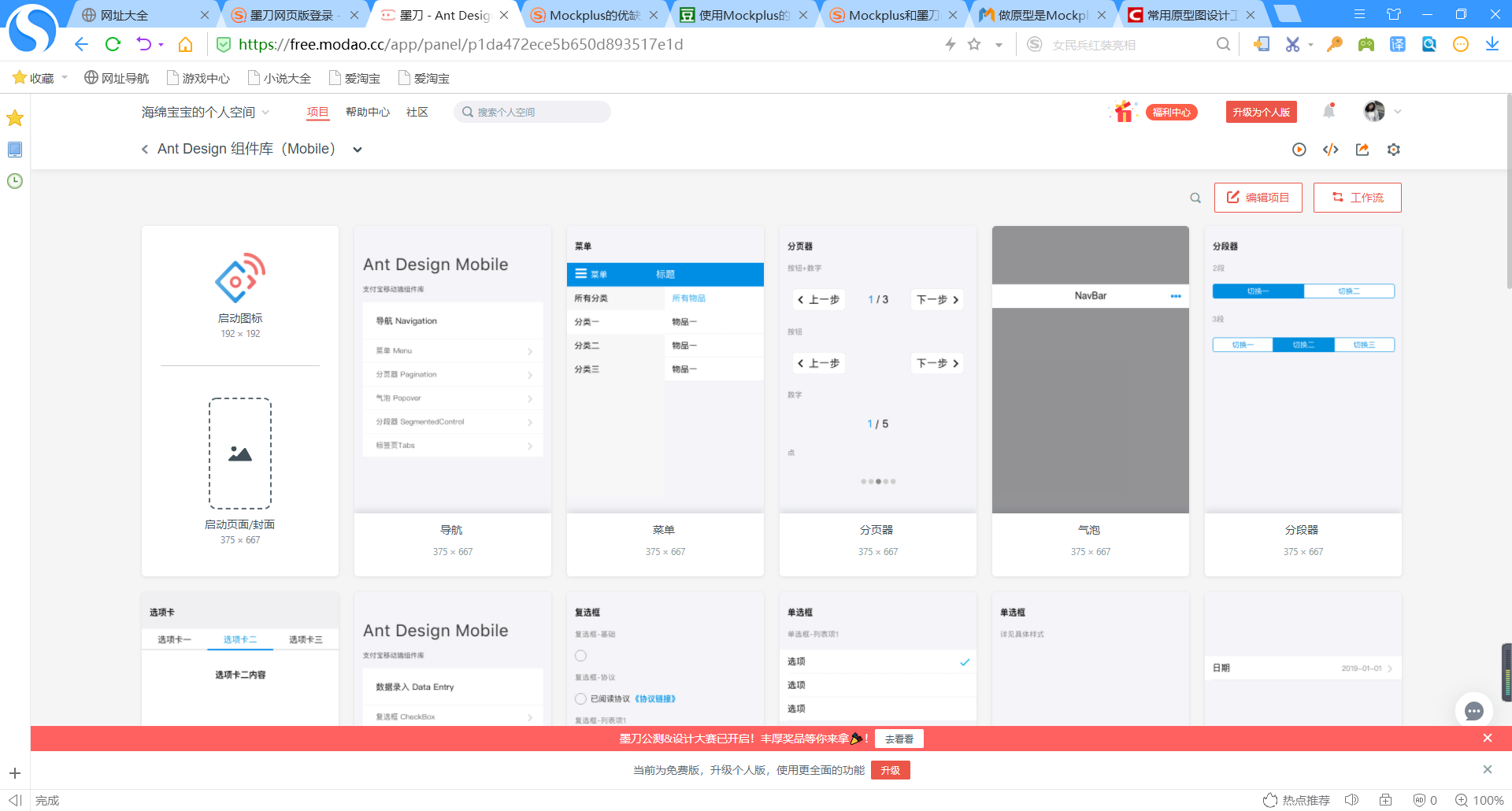The width and height of the screenshot is (1512, 811).
Task: Open dropdown arrow beside bookmark star
Action: [999, 45]
